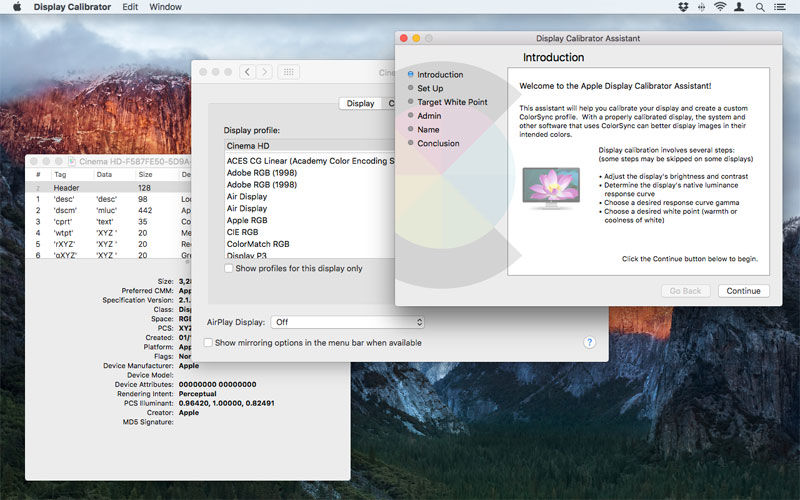
Task: Enable Show profiles for this display only
Action: 229,268
